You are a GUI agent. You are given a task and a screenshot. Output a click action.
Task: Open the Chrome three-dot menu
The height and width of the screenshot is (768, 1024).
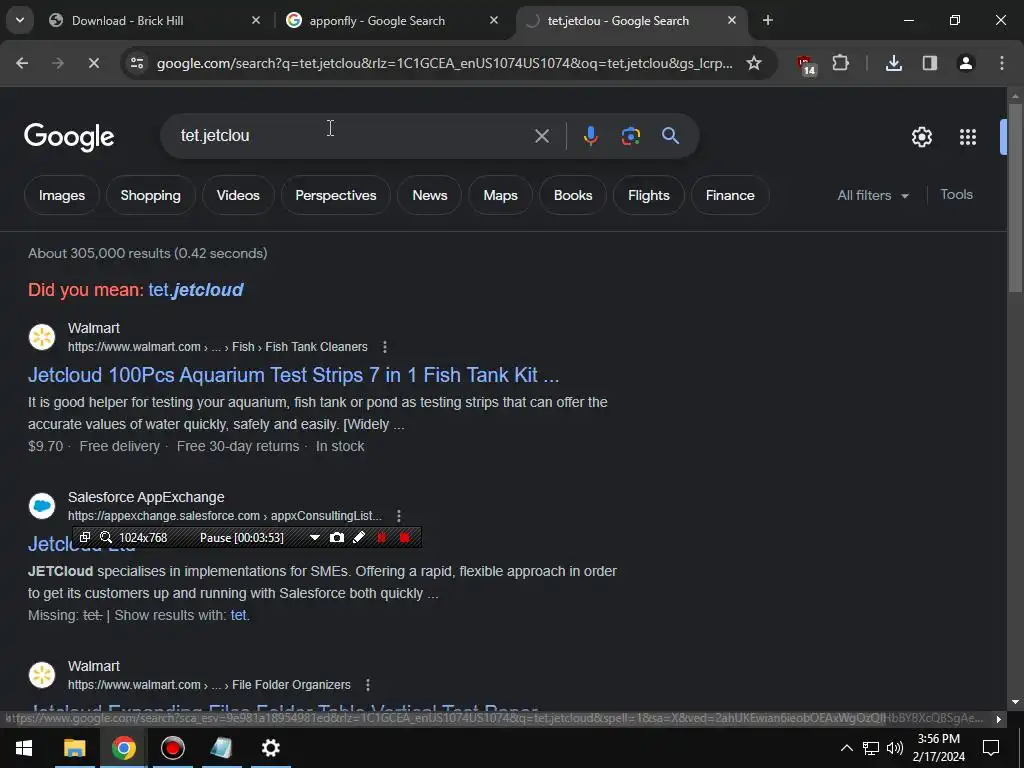pos(1002,63)
